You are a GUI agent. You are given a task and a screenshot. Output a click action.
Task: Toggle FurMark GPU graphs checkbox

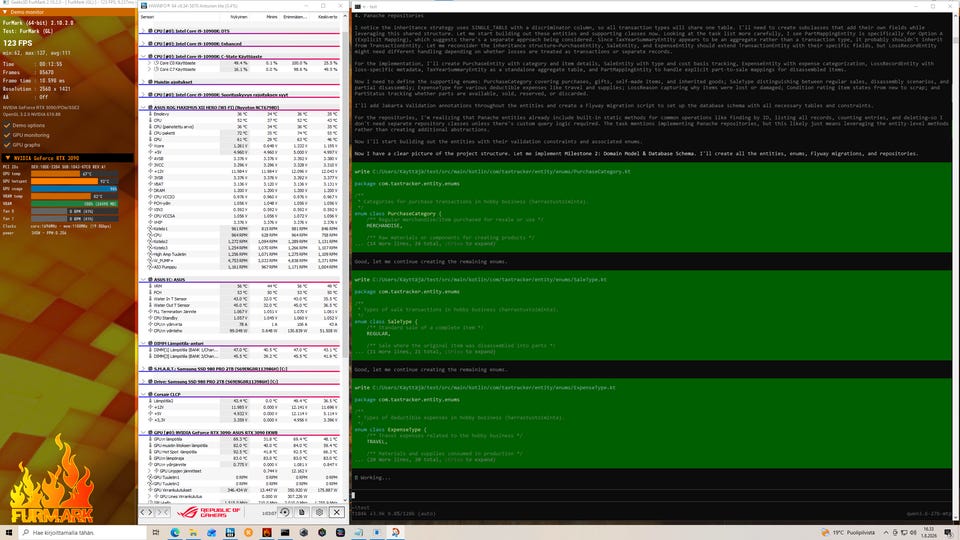pyautogui.click(x=7, y=145)
